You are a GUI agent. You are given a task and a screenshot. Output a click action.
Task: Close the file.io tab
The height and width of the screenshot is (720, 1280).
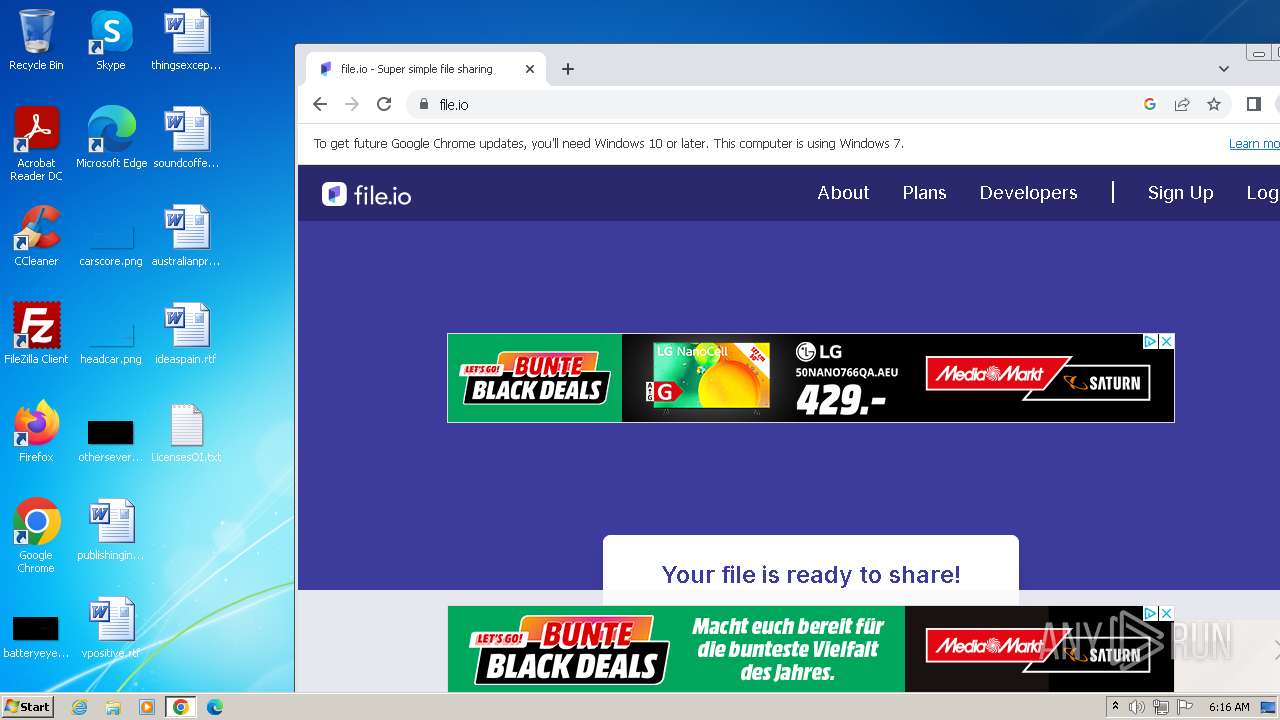coord(530,69)
